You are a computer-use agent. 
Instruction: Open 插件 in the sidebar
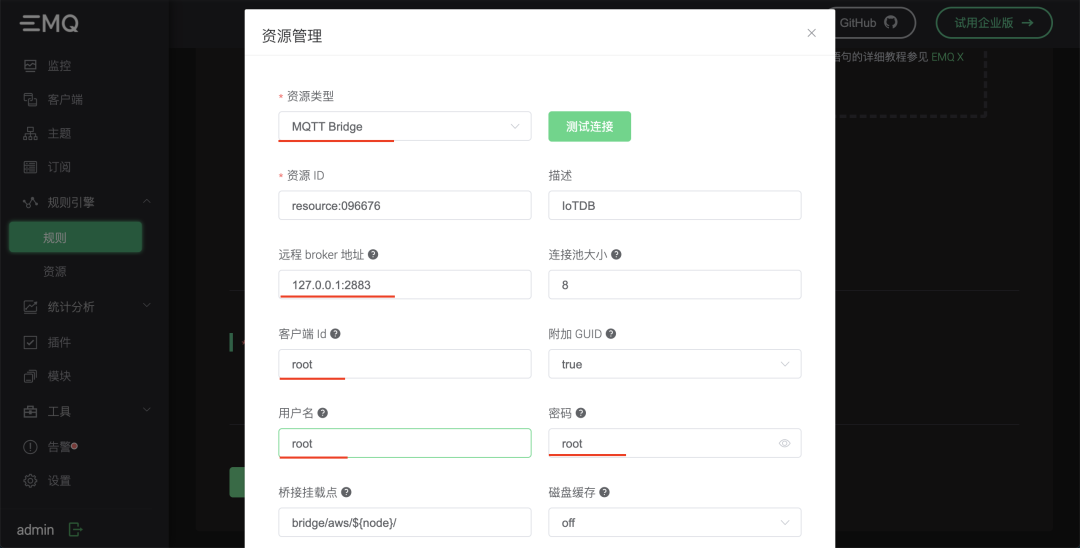pos(59,342)
